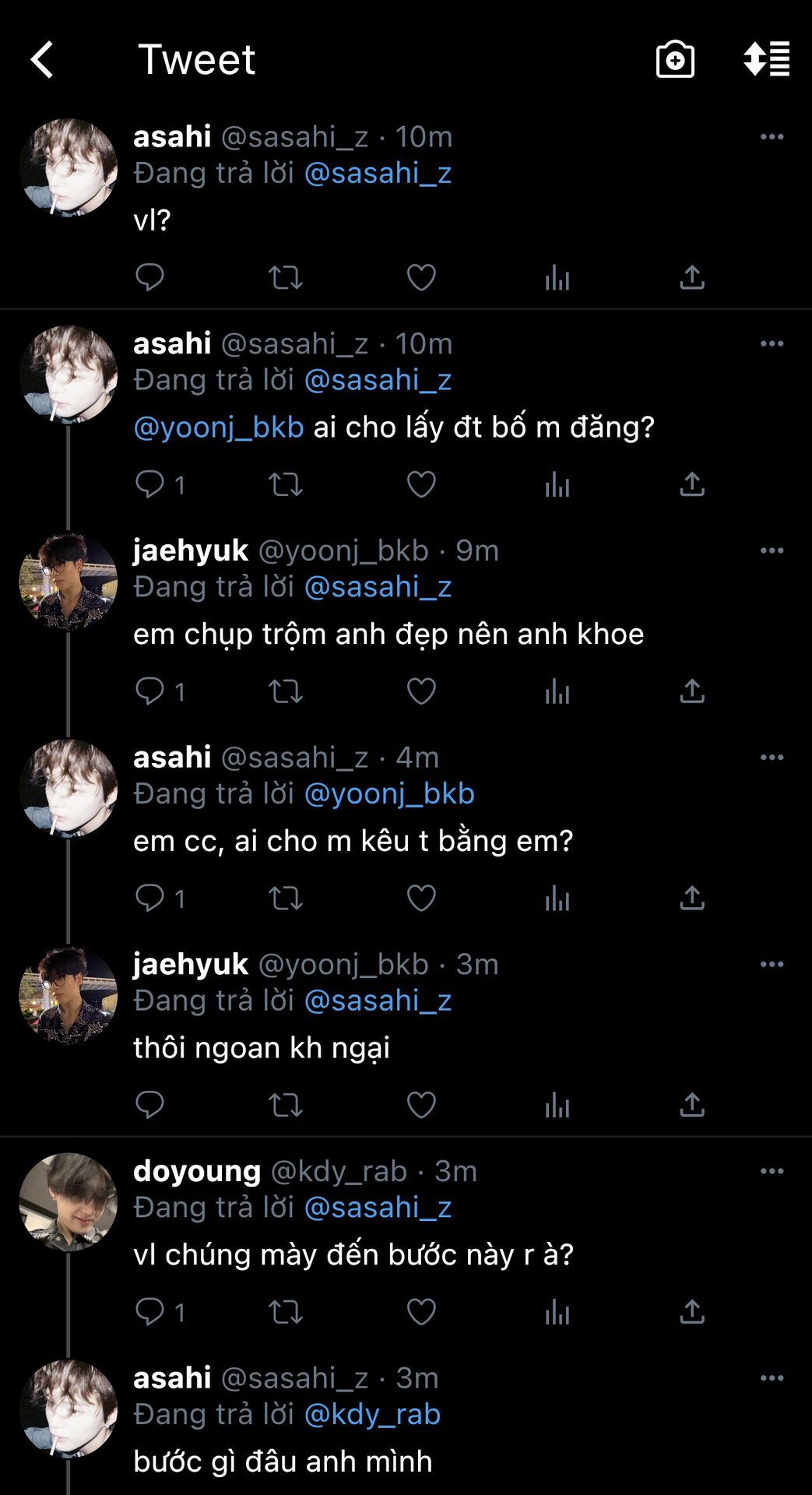Like doyoung's tweet with the heart

421,1312
